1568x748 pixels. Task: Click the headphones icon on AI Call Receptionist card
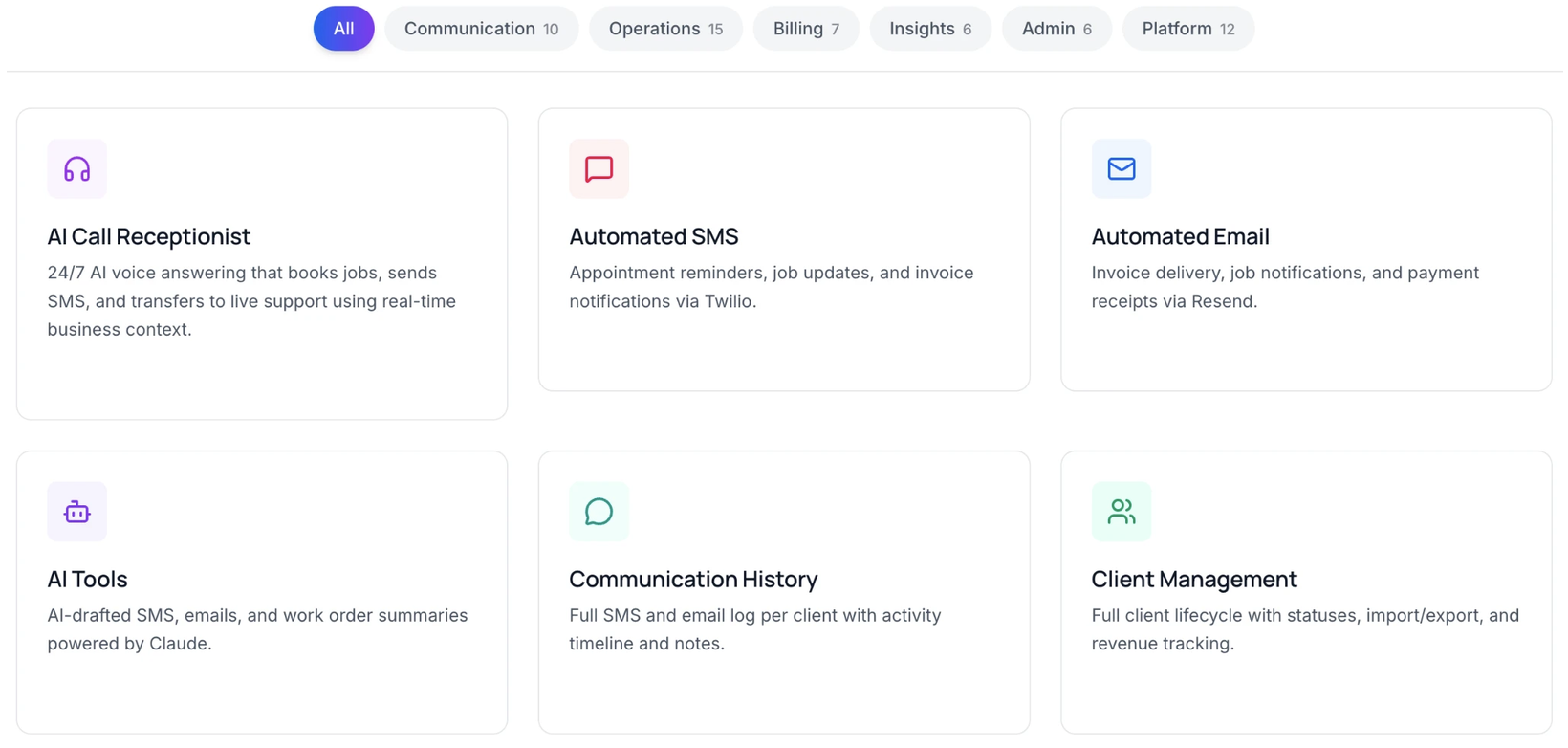tap(77, 169)
